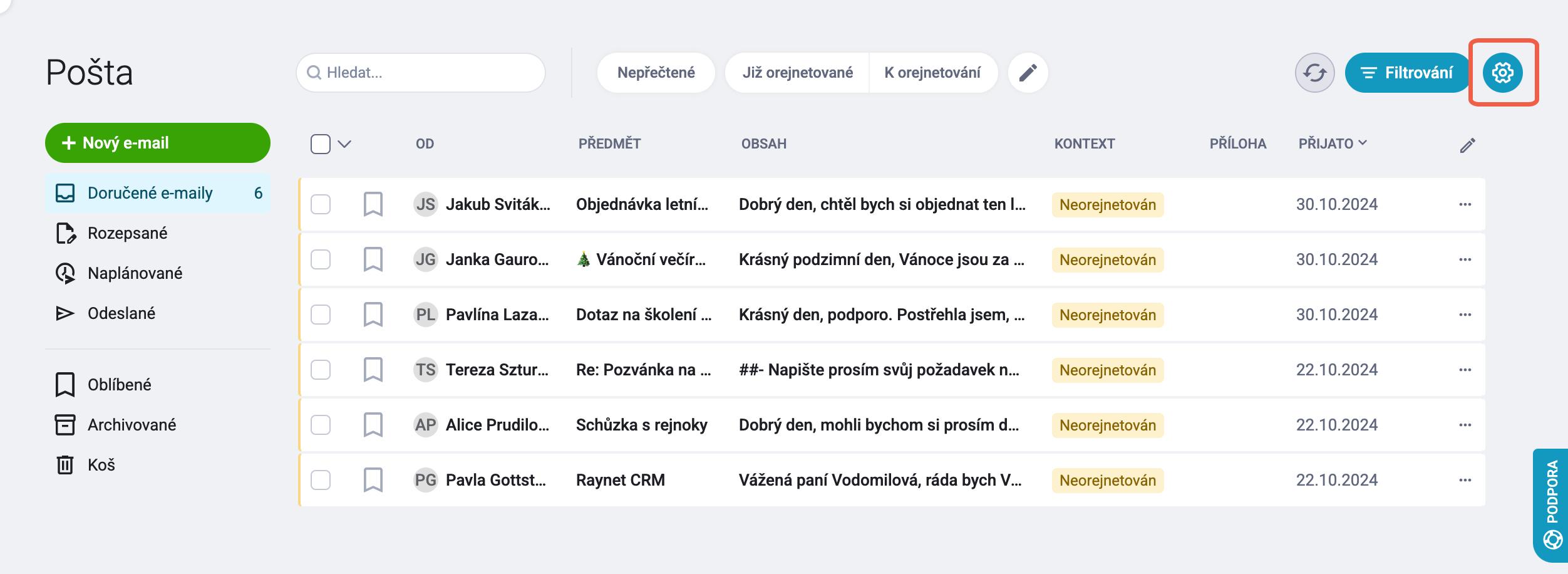The image size is (1568, 574).
Task: Select checkbox for Tereza Sztur email
Action: 321,370
